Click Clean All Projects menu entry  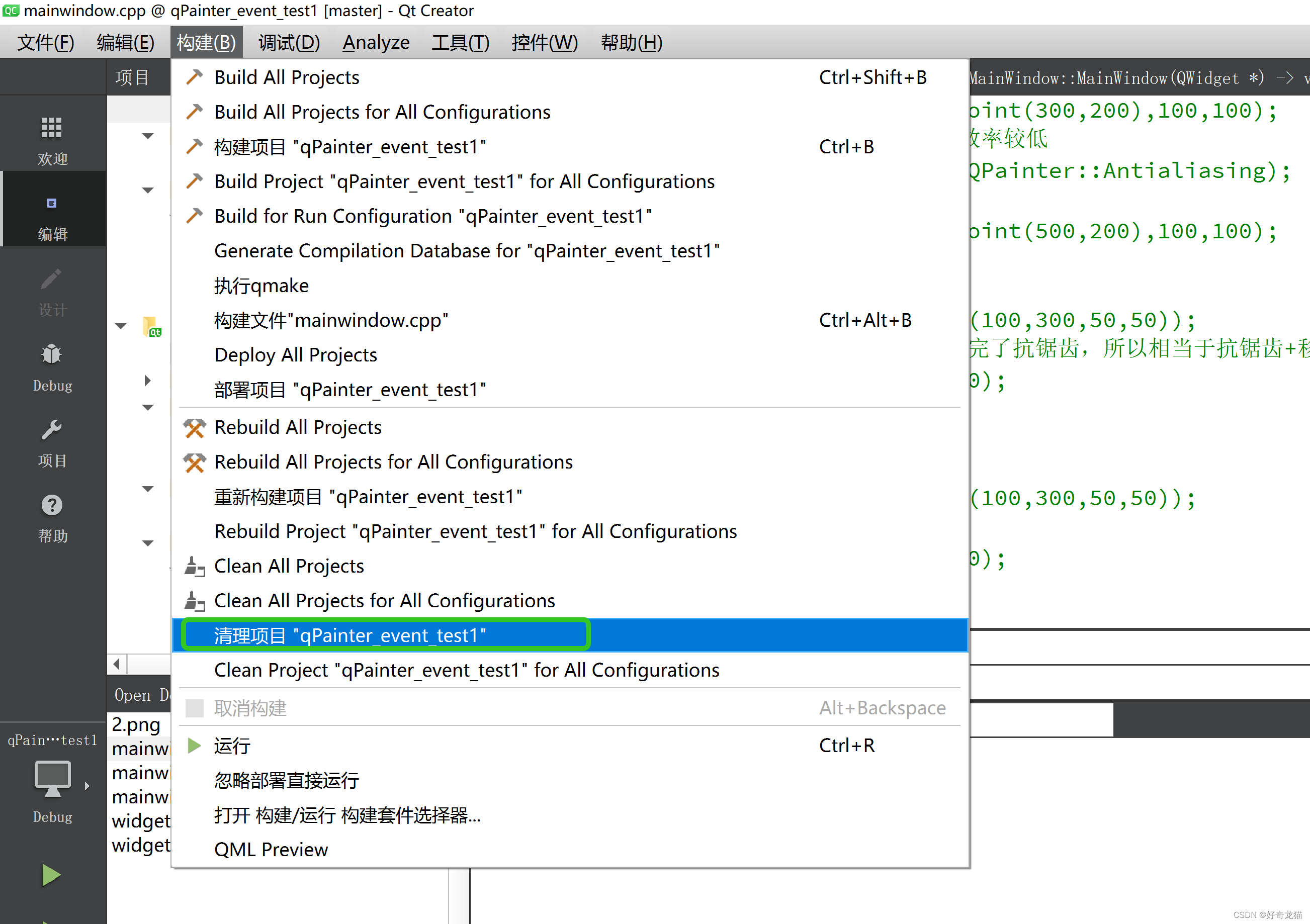pyautogui.click(x=288, y=566)
